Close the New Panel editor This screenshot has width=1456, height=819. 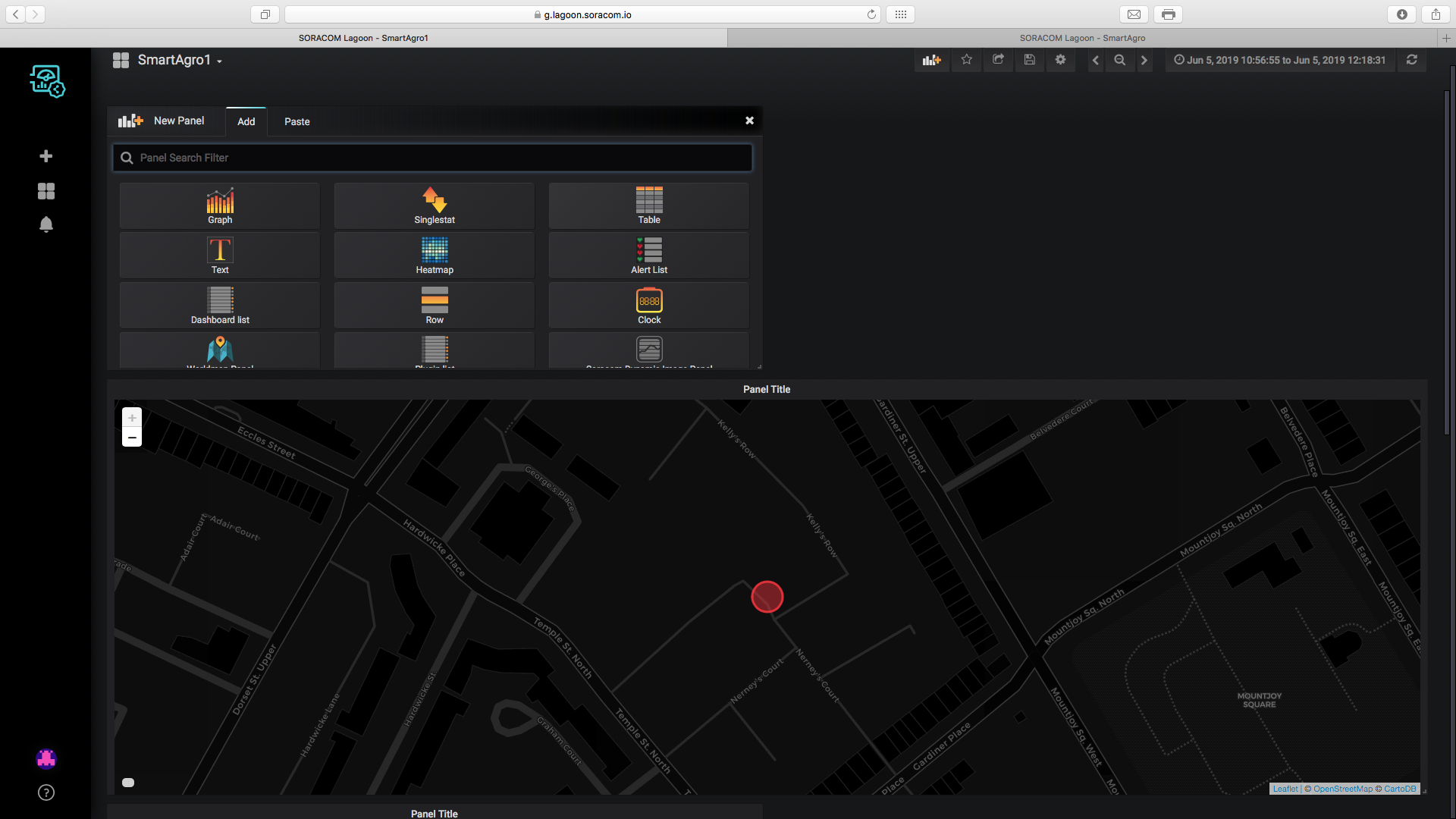pos(749,121)
